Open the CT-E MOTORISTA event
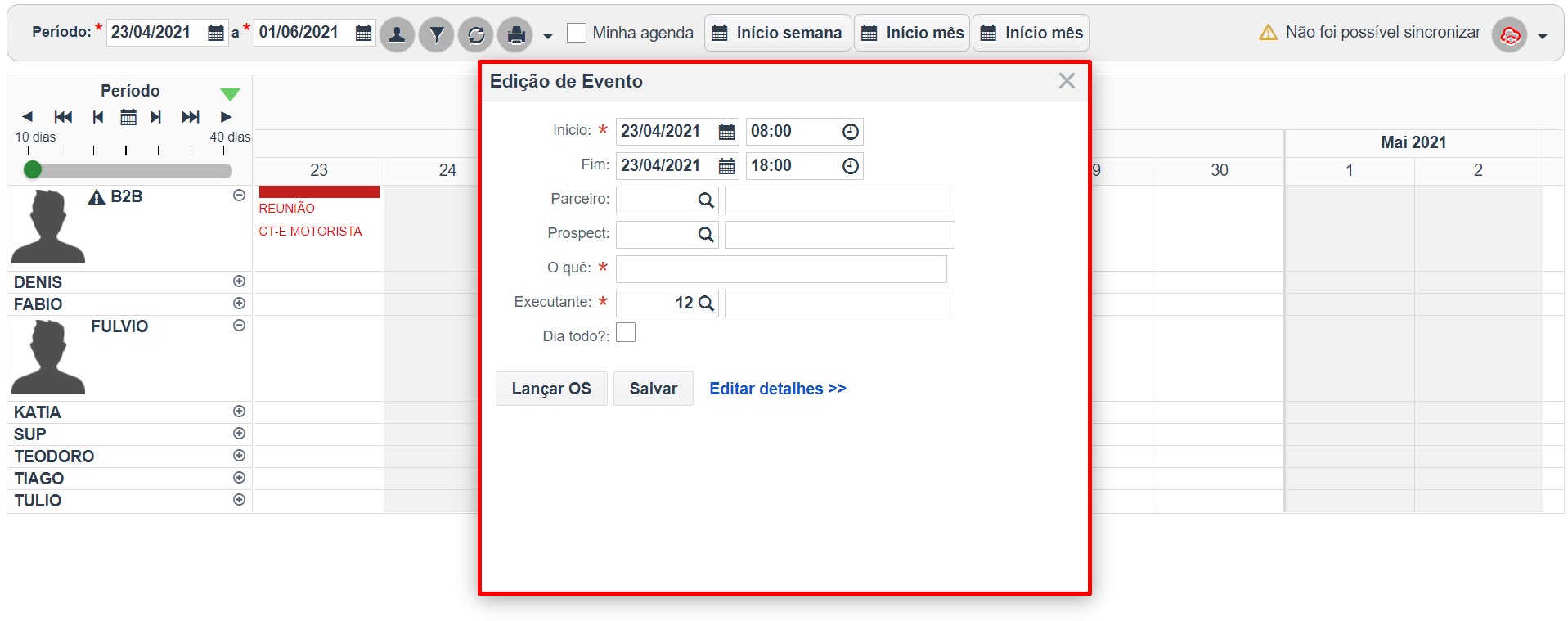The width and height of the screenshot is (1568, 621). (310, 232)
